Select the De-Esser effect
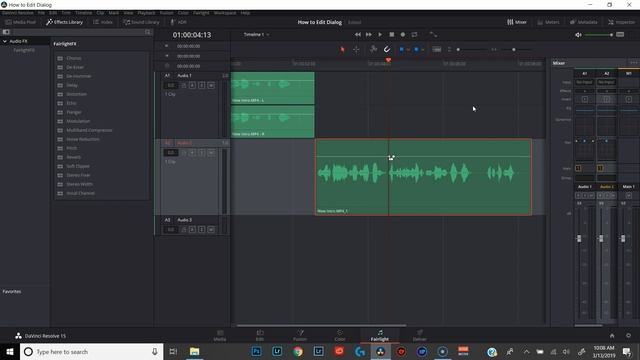 point(75,67)
